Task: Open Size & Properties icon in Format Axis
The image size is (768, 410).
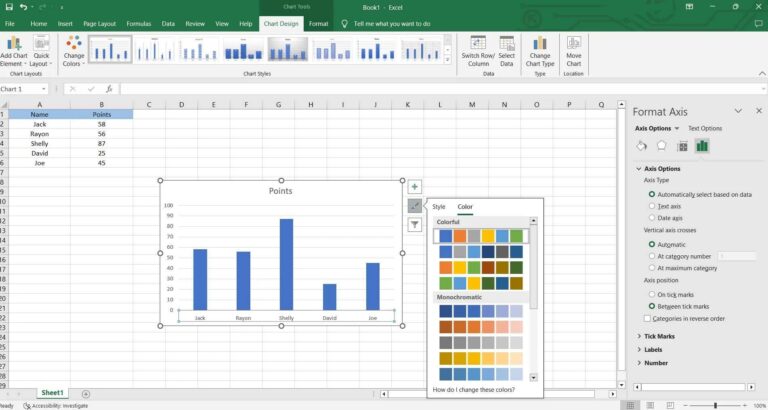Action: tap(682, 146)
